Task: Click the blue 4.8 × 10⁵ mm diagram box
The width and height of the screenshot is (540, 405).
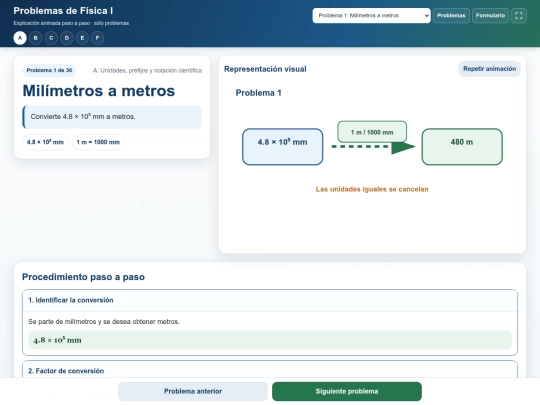Action: pyautogui.click(x=282, y=146)
